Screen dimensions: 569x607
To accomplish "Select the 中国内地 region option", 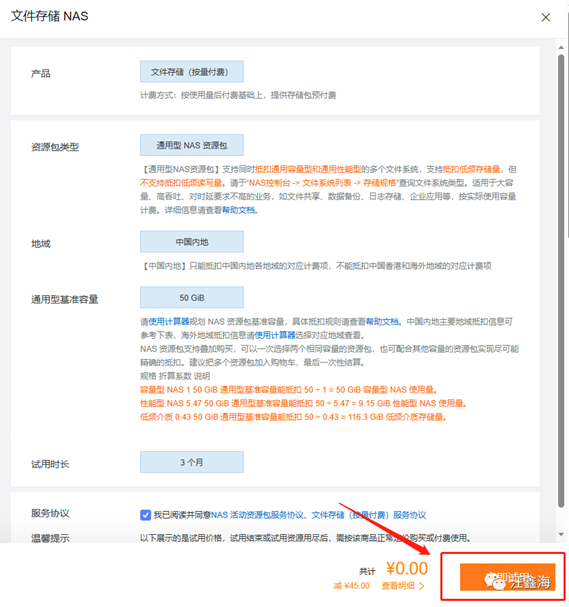I will pyautogui.click(x=192, y=242).
